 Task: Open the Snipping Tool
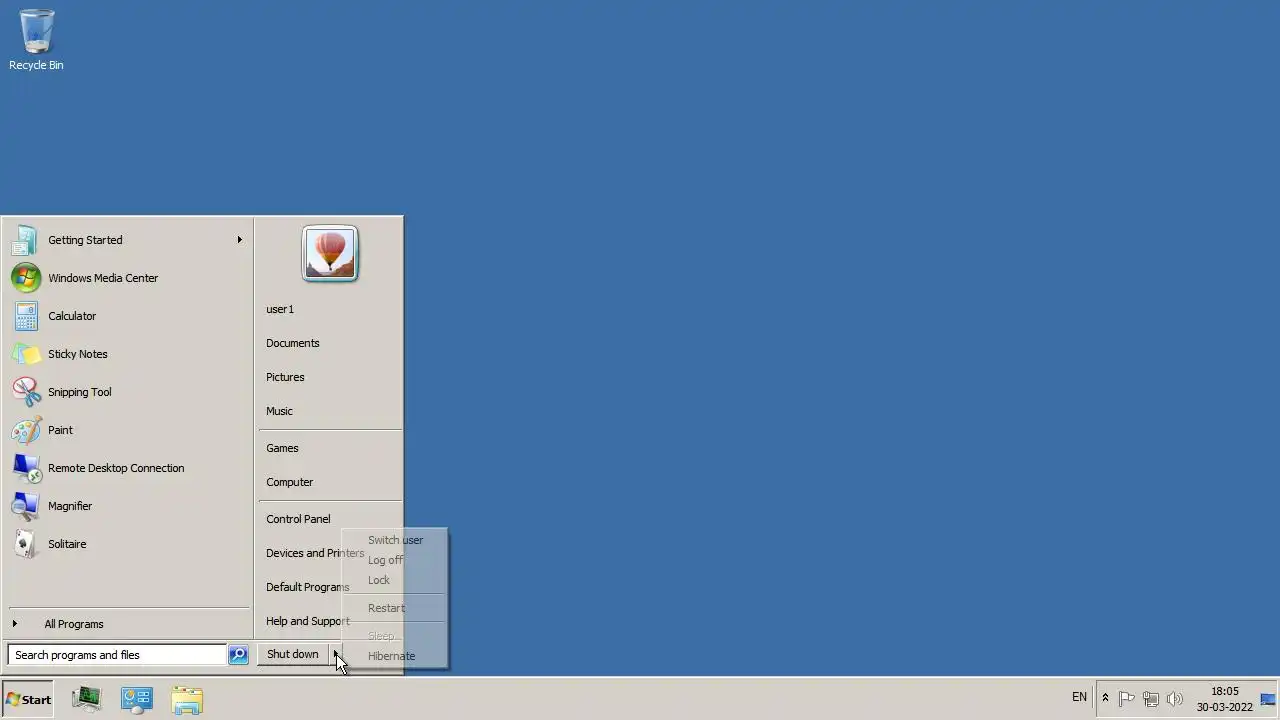pos(127,392)
